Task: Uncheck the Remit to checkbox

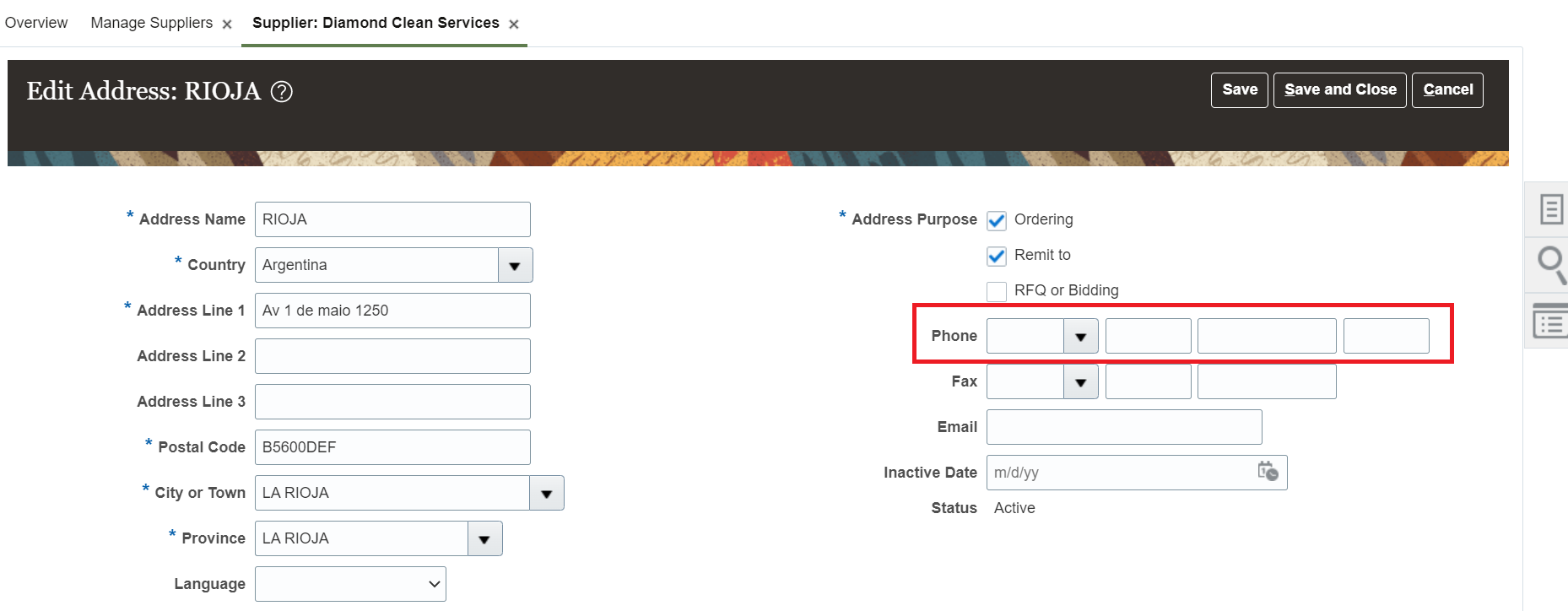Action: click(x=997, y=256)
